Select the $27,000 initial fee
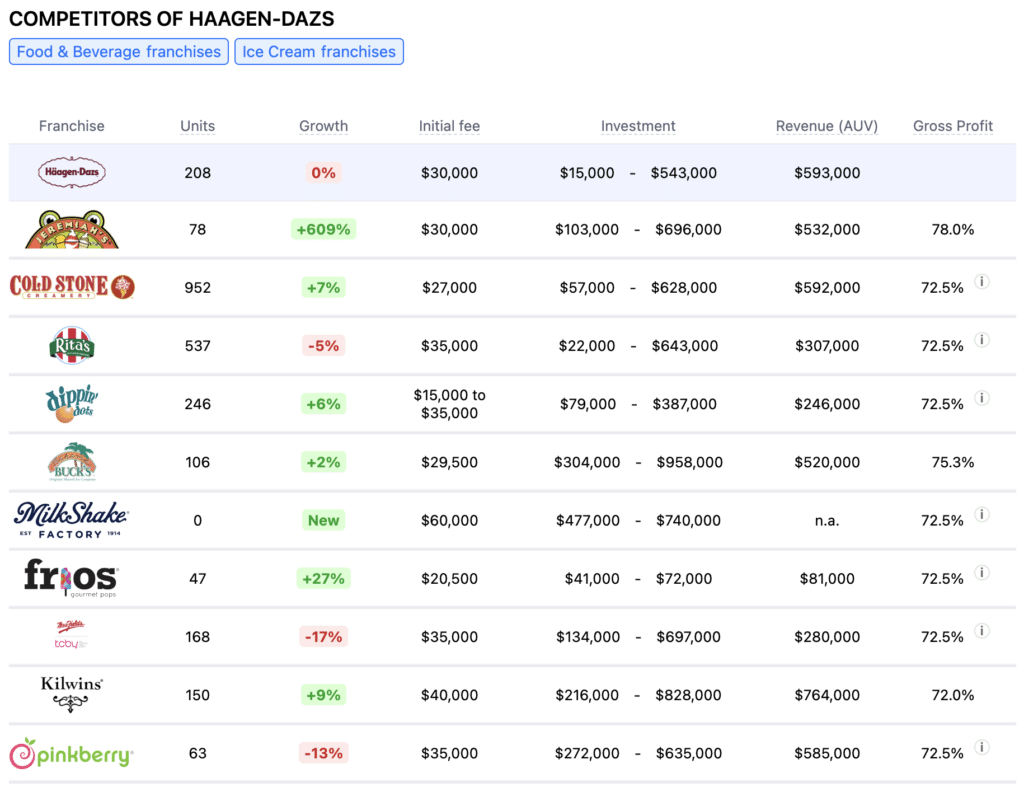Screen dimensions: 1024x797 (449, 287)
